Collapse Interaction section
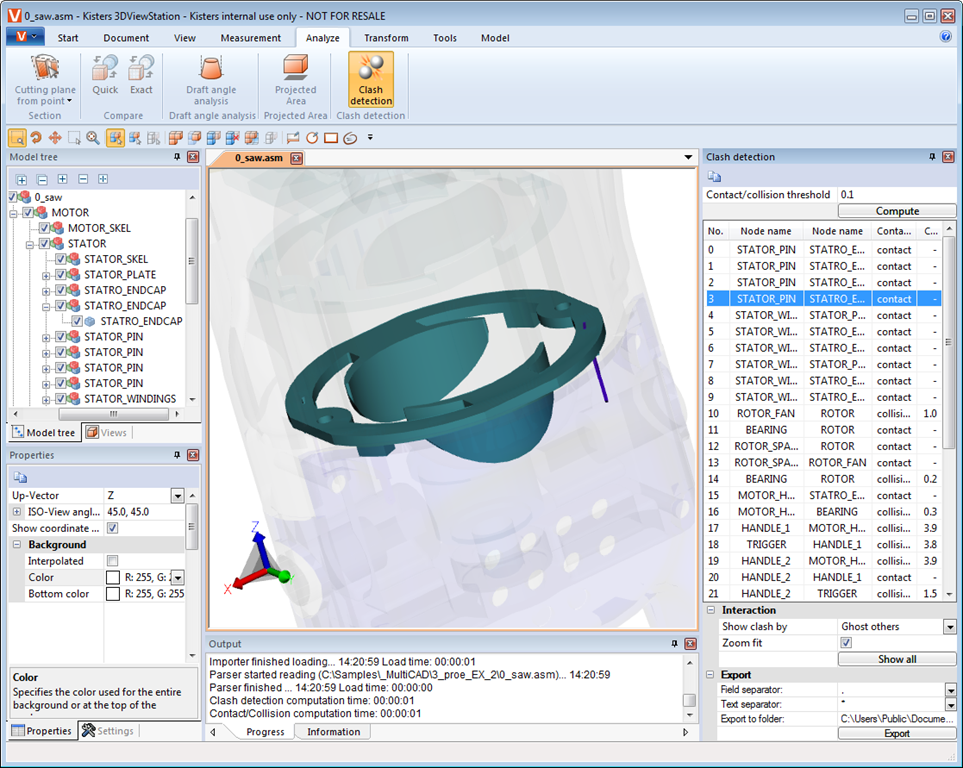This screenshot has height=768, width=963. click(x=711, y=610)
